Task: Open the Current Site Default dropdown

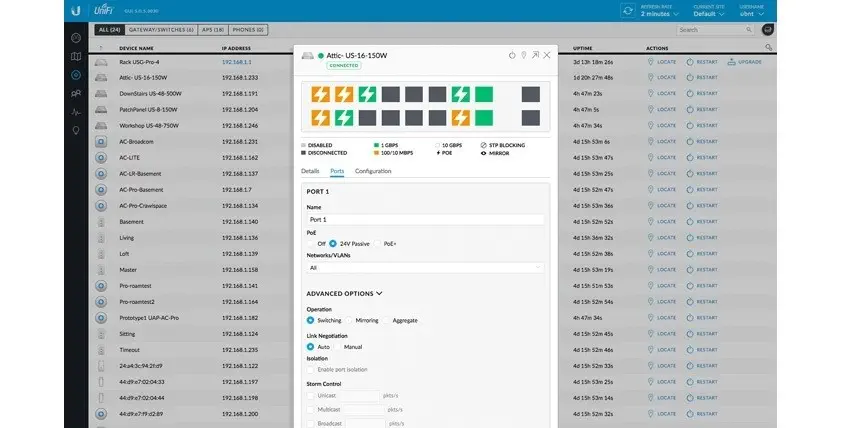Action: point(708,14)
